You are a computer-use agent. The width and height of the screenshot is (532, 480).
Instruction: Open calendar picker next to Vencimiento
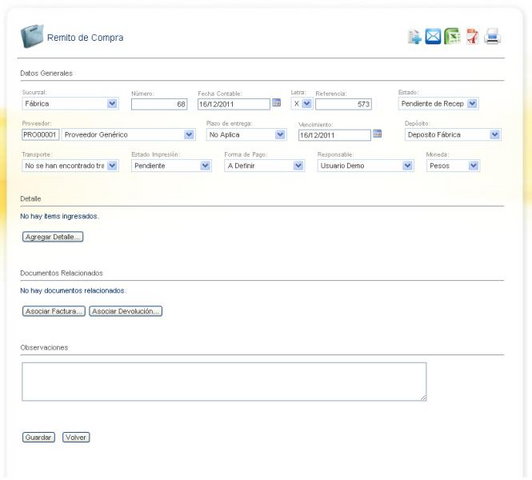click(x=377, y=133)
